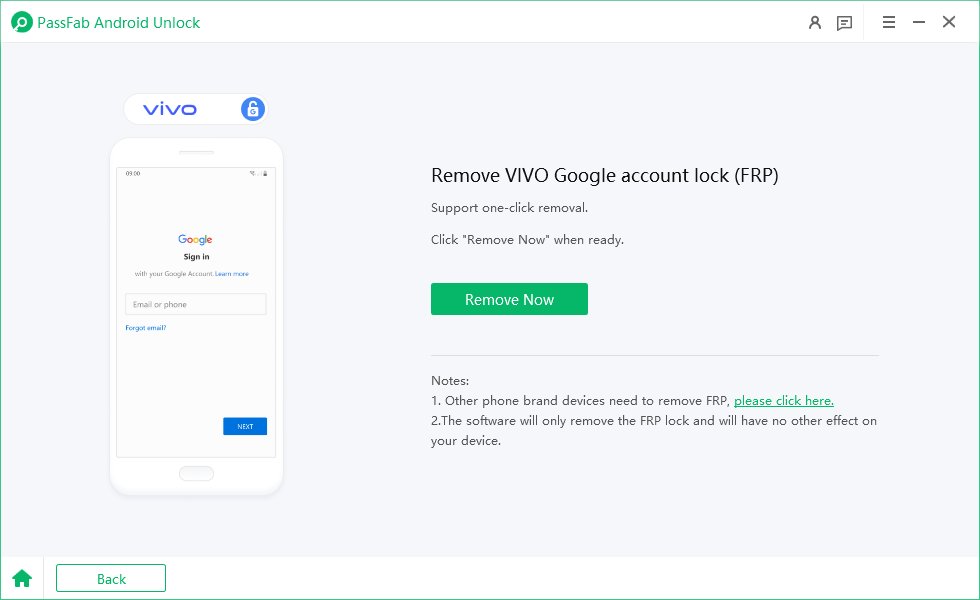Open the 'please click here' link
Image resolution: width=980 pixels, height=600 pixels.
(783, 400)
